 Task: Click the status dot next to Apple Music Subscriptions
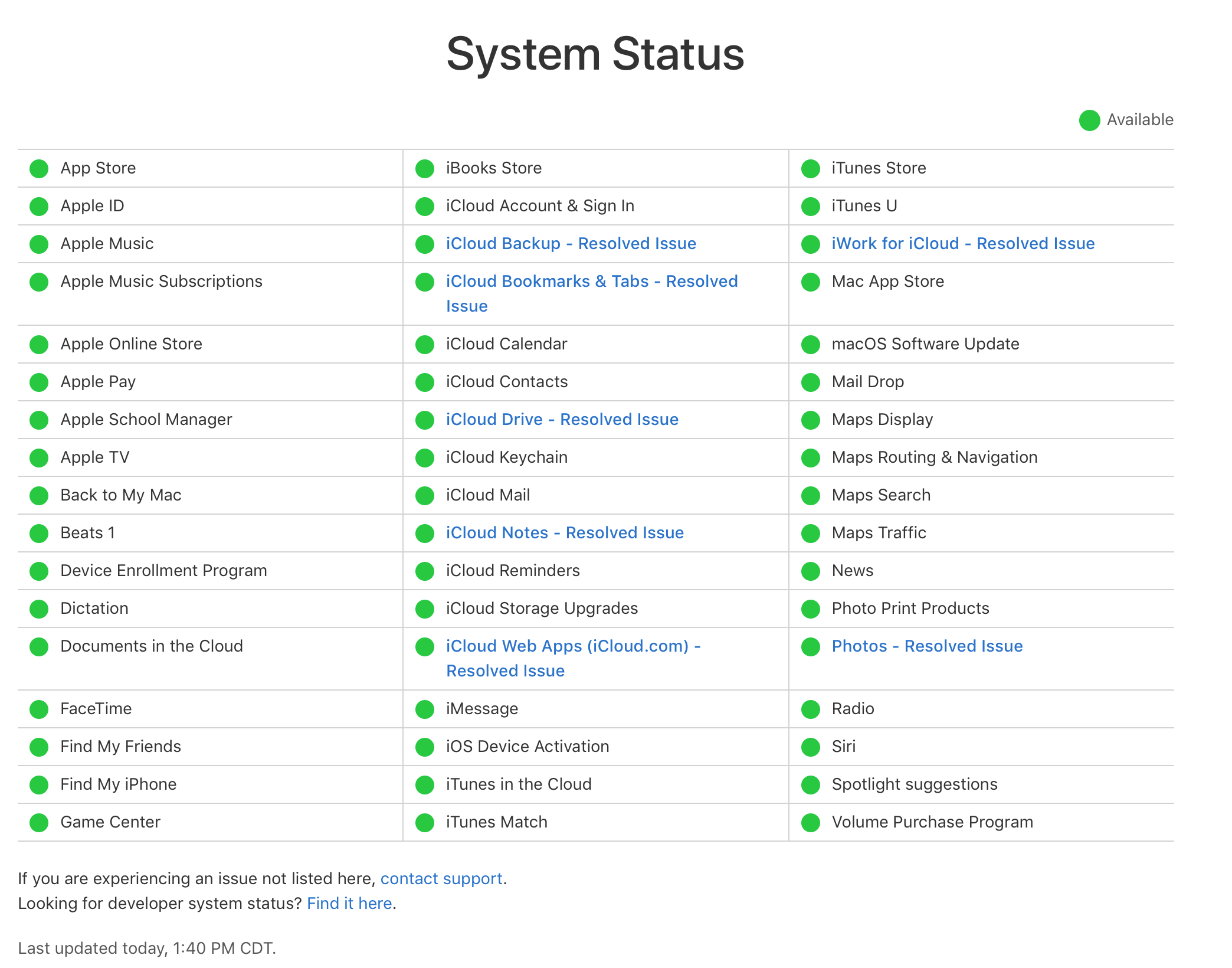(39, 282)
